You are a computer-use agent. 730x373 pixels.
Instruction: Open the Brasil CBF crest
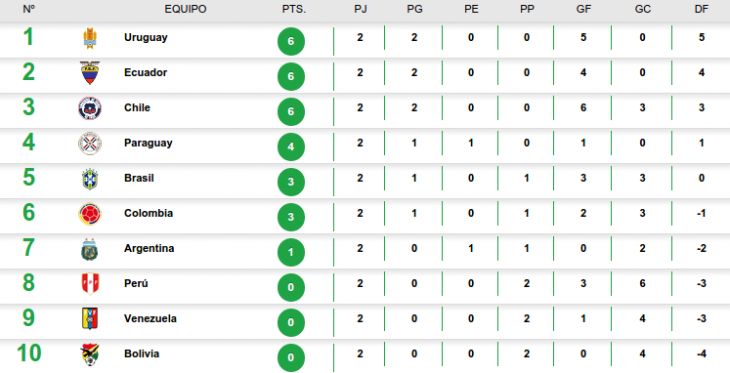pyautogui.click(x=90, y=178)
